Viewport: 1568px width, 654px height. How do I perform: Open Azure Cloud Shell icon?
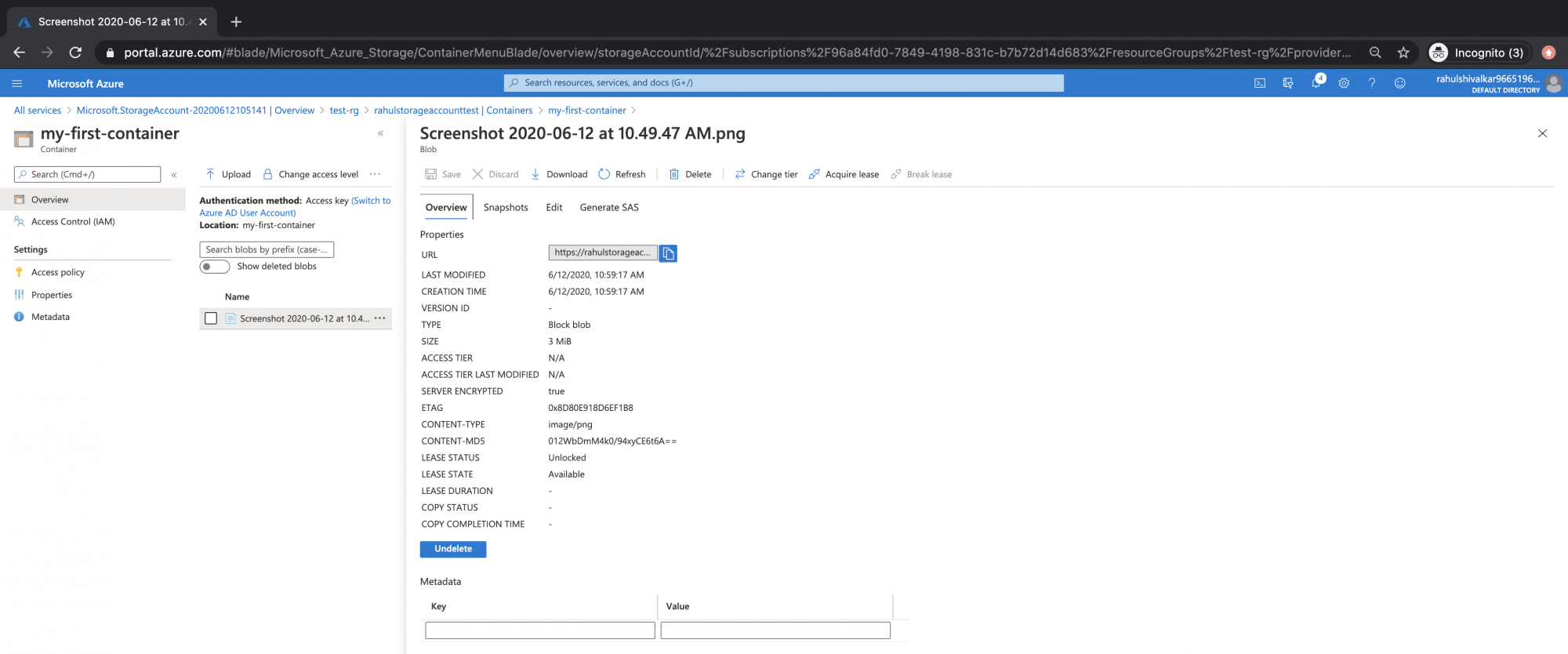[1260, 83]
